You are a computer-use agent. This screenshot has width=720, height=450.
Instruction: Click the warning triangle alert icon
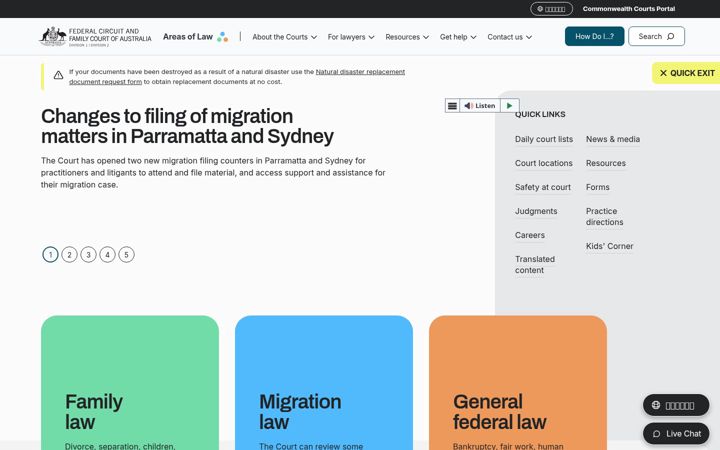58,75
